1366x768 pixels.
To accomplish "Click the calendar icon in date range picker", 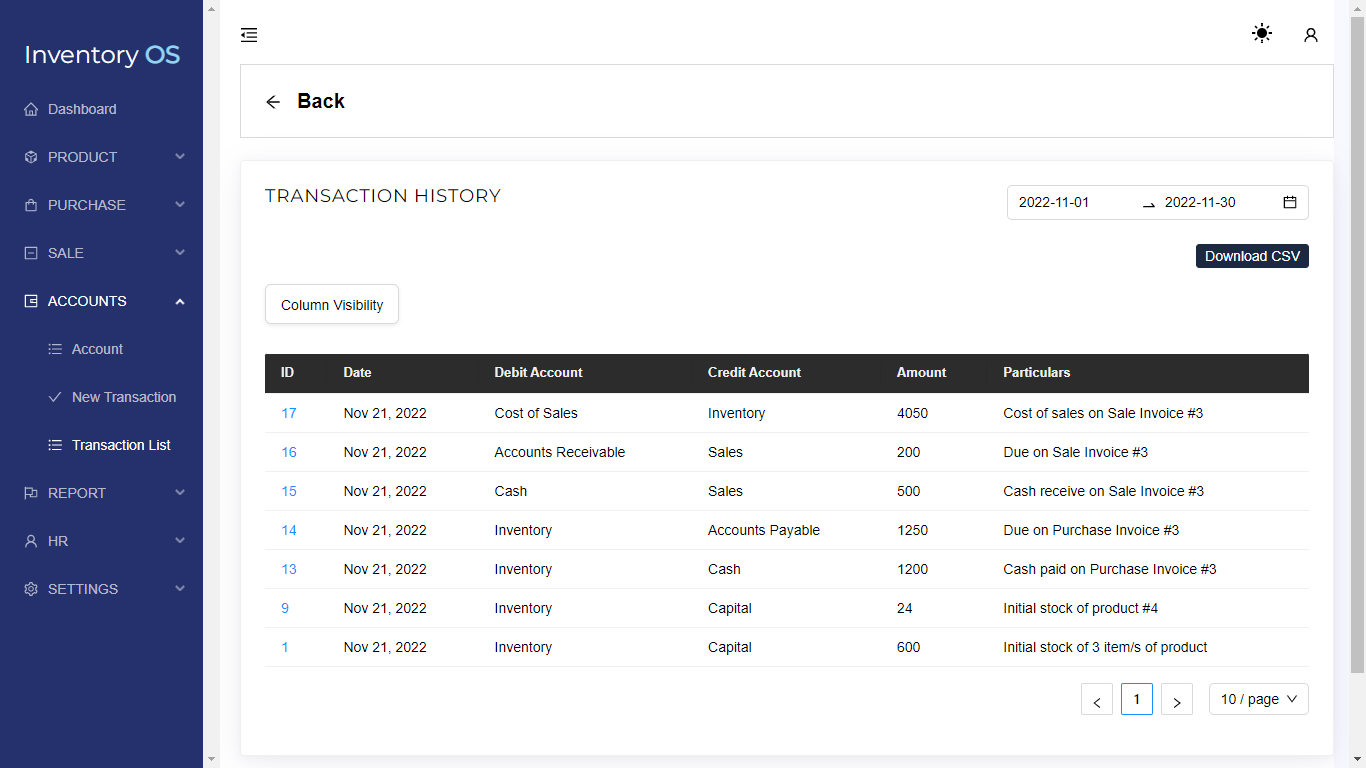I will coord(1289,202).
